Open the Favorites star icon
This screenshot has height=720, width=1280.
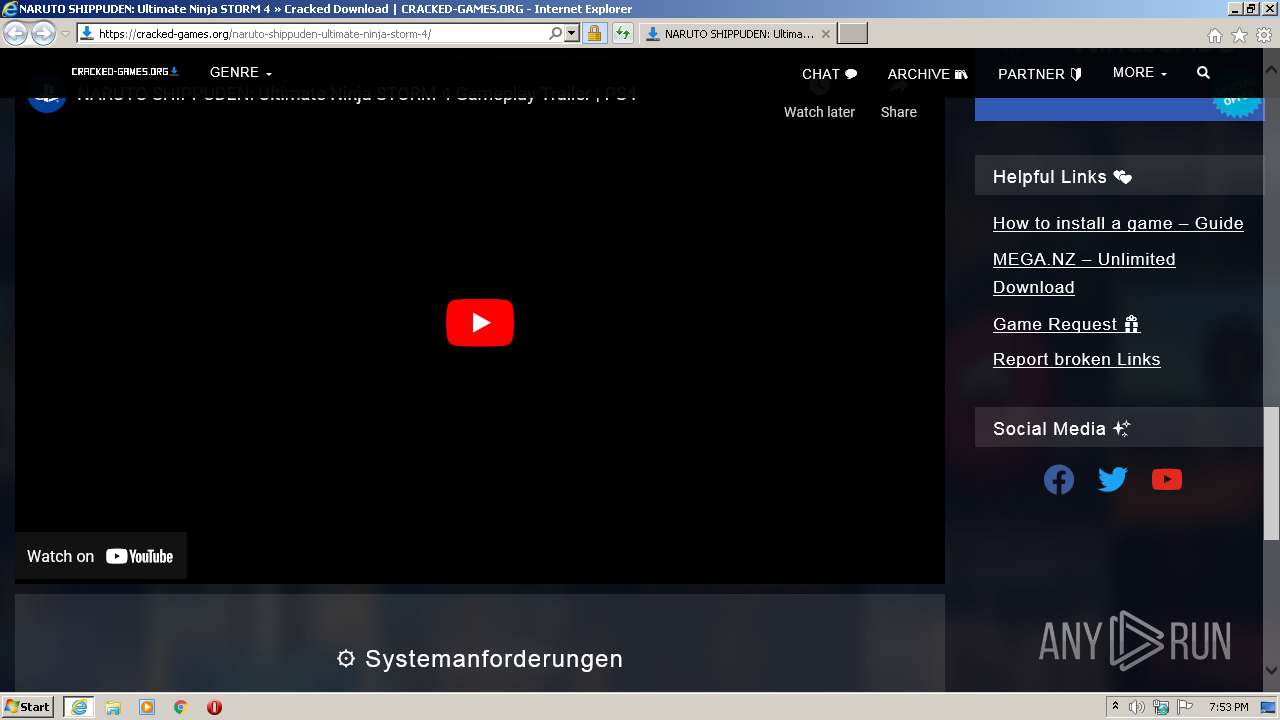[x=1239, y=35]
